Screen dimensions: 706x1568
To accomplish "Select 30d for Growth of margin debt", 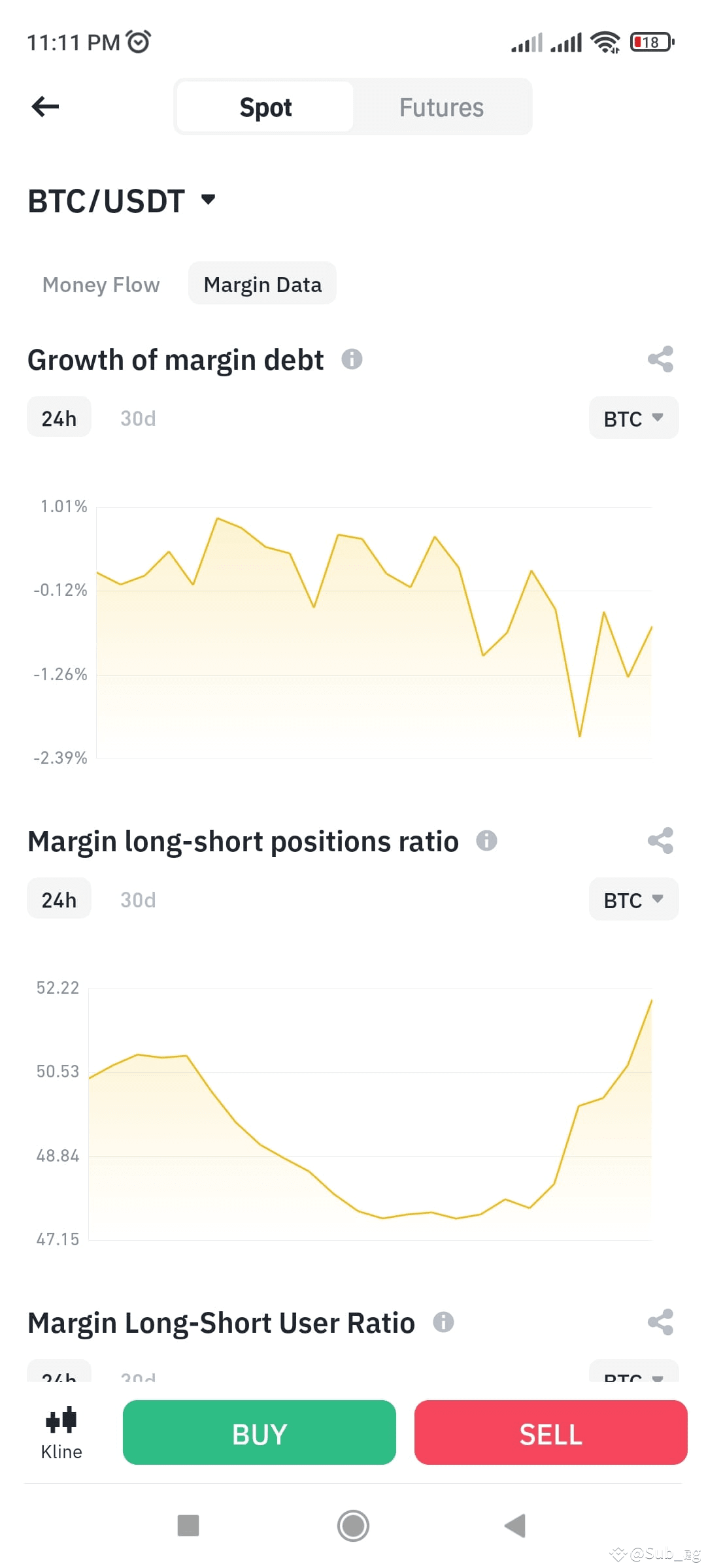I will point(137,417).
